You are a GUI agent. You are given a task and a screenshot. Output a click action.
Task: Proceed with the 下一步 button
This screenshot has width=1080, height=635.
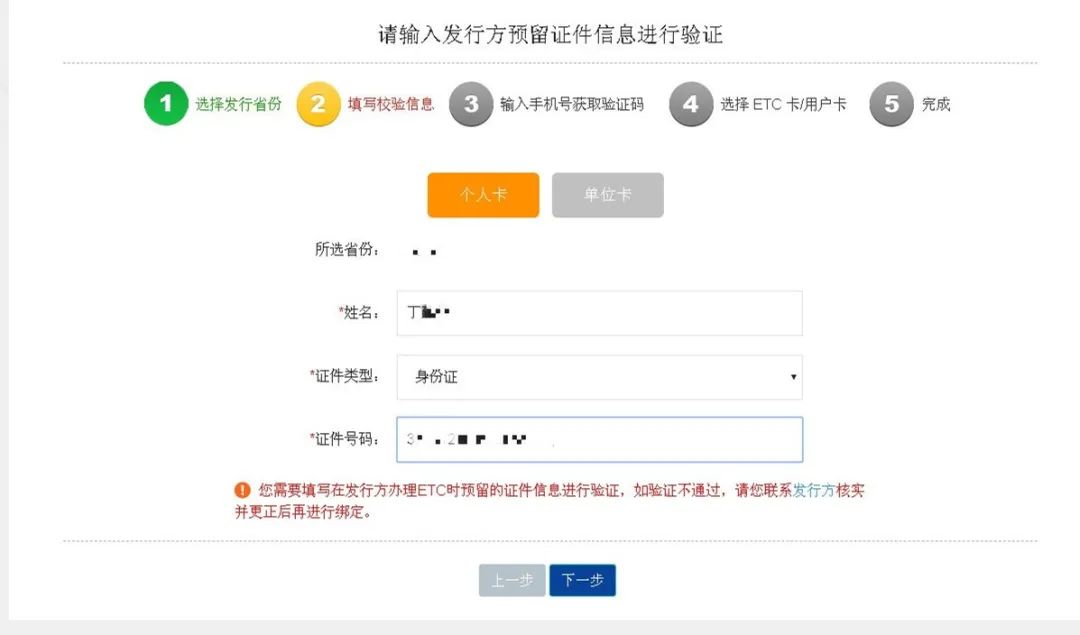pos(582,580)
